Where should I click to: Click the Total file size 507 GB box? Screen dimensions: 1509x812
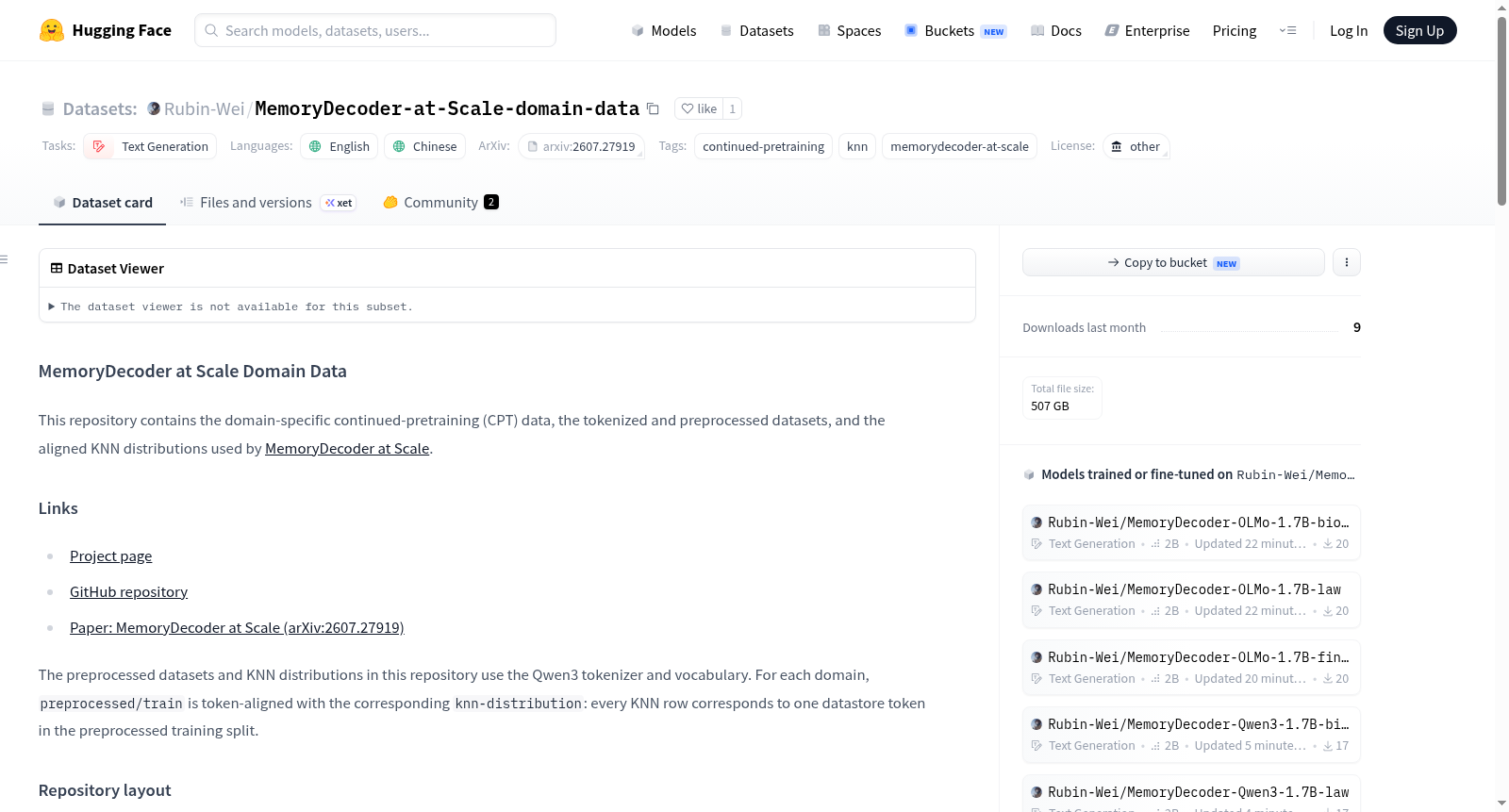pos(1062,397)
